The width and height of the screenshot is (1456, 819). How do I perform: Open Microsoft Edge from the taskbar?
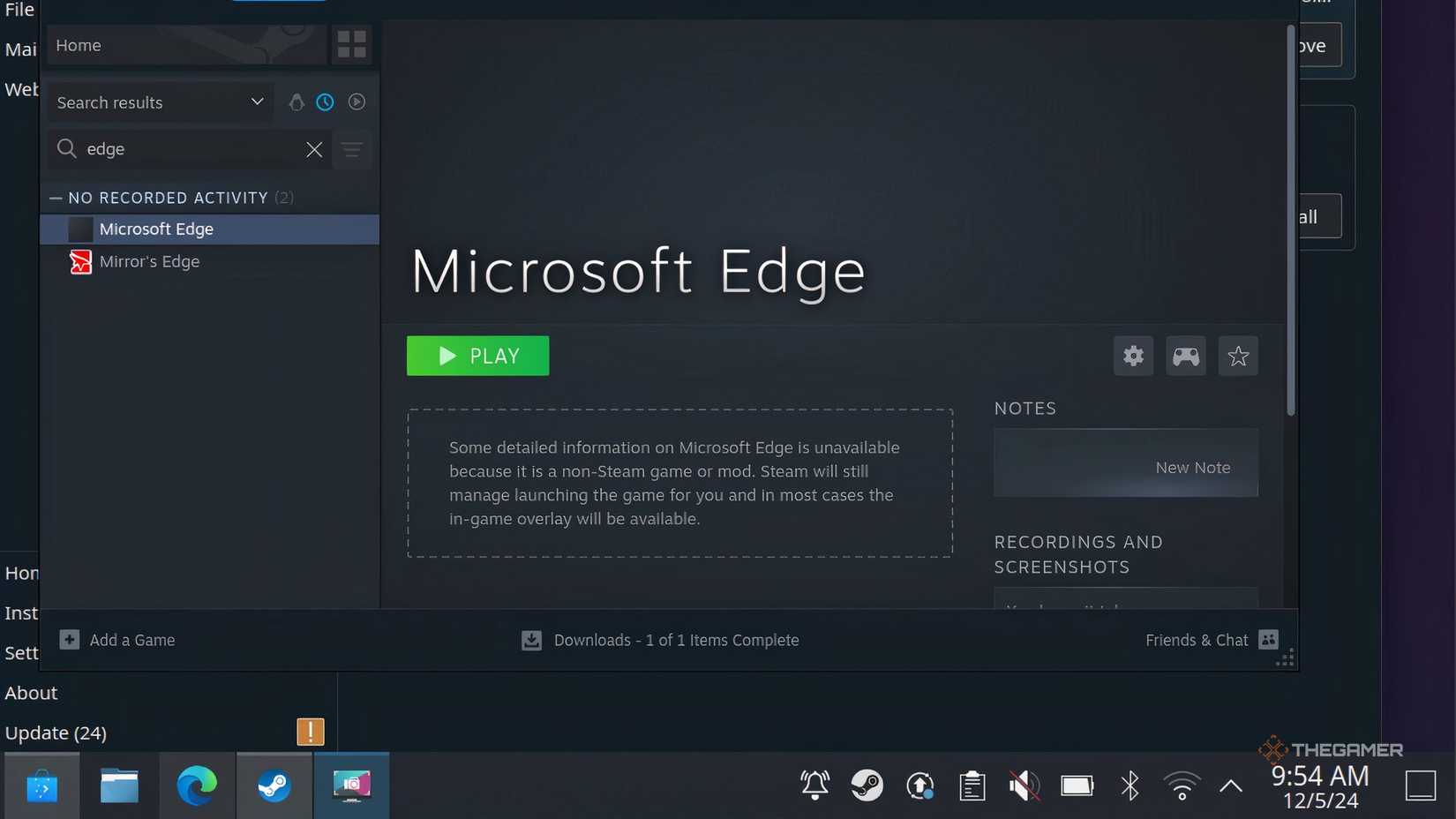(197, 785)
